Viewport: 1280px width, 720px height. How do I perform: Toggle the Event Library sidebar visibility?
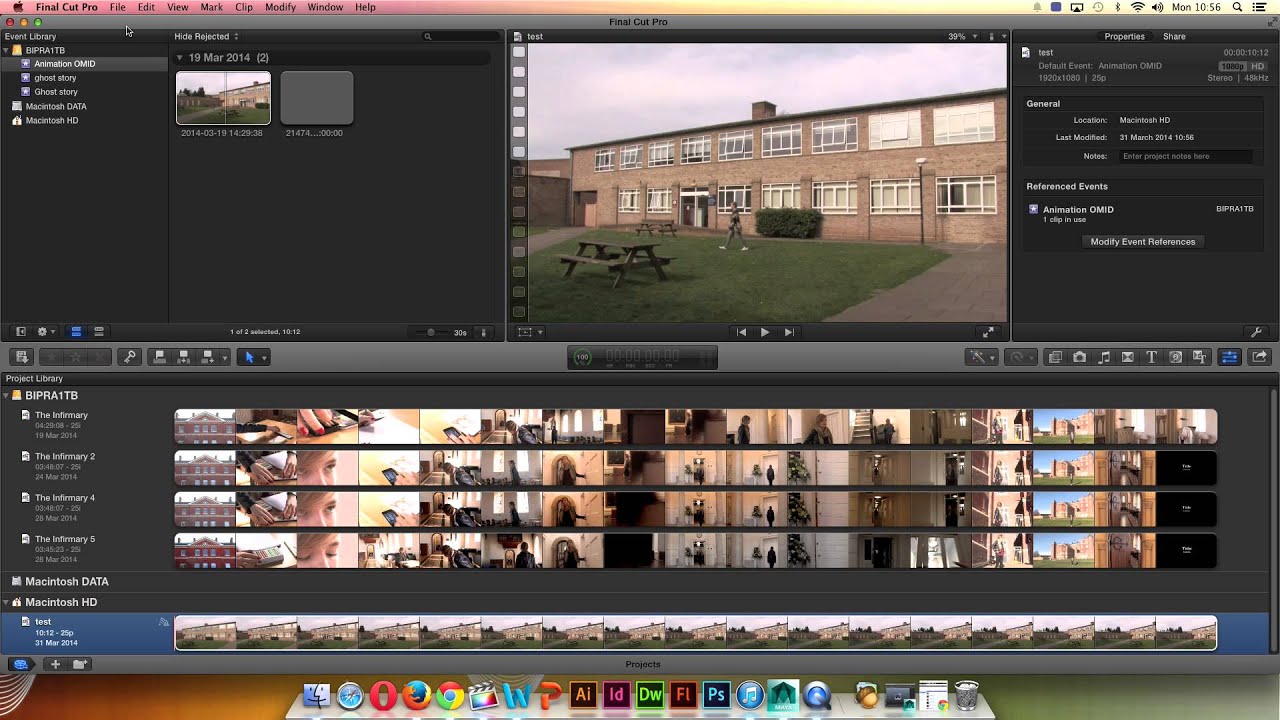[20, 332]
